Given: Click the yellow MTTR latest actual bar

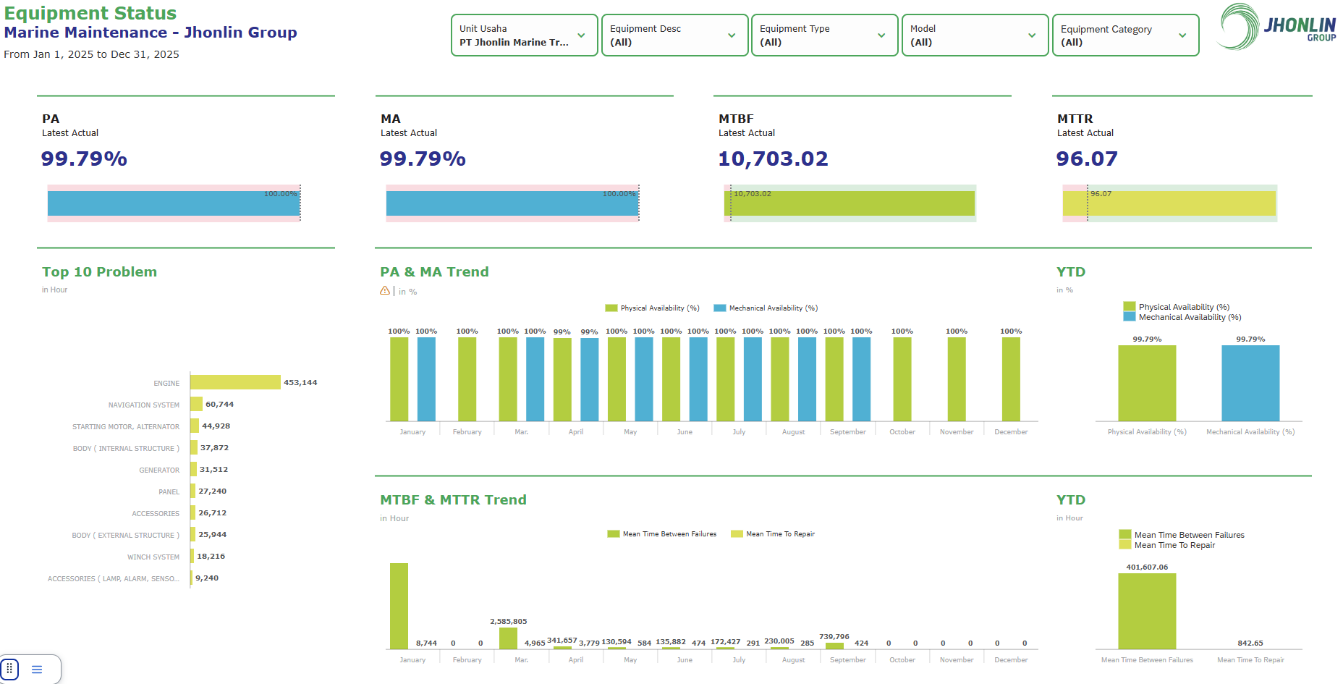Looking at the screenshot, I should 1169,203.
